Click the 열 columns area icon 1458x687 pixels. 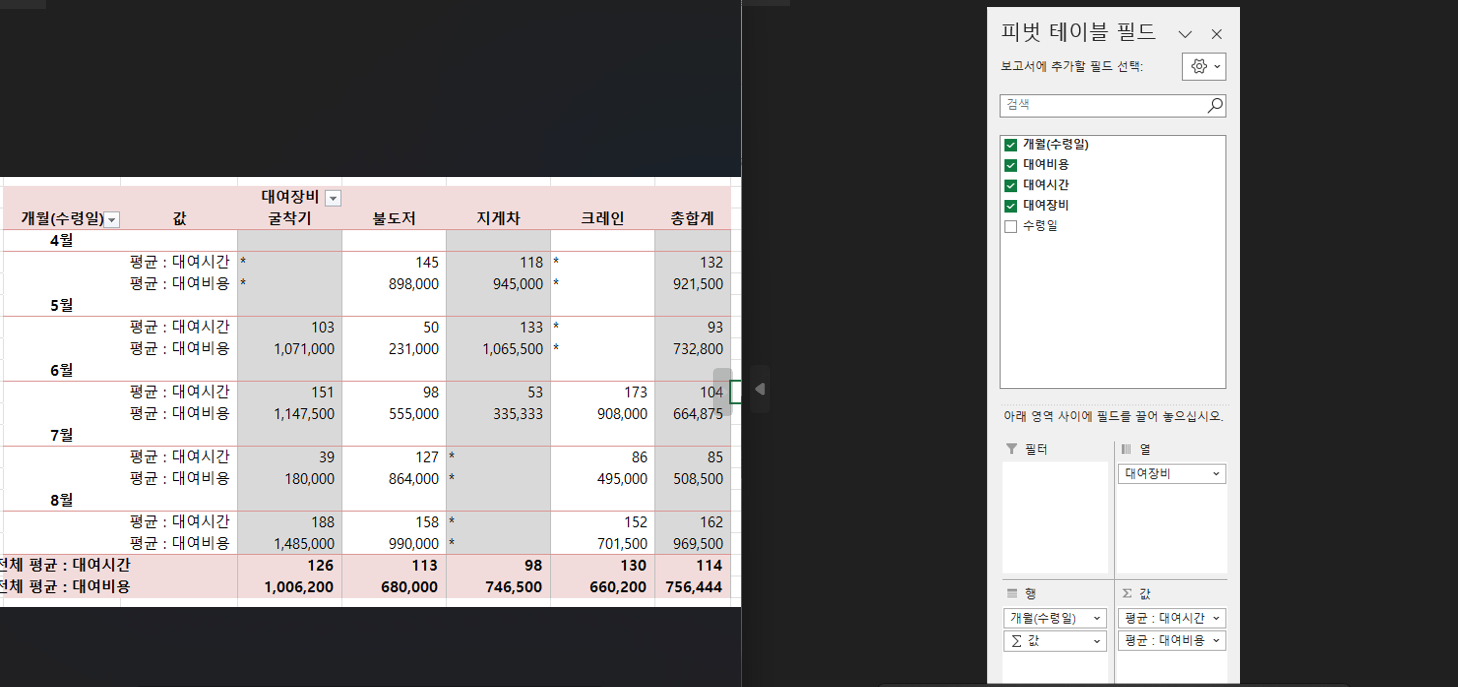pos(1126,450)
